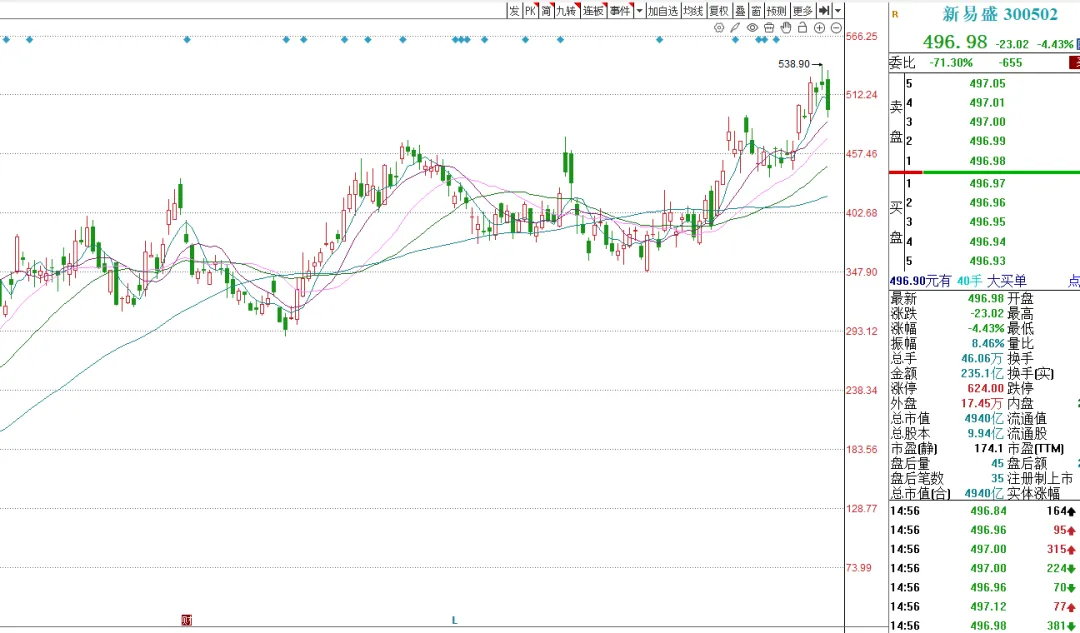Click the 发 toolbar button
Screen dimensions: 1080x633
[x=515, y=10]
